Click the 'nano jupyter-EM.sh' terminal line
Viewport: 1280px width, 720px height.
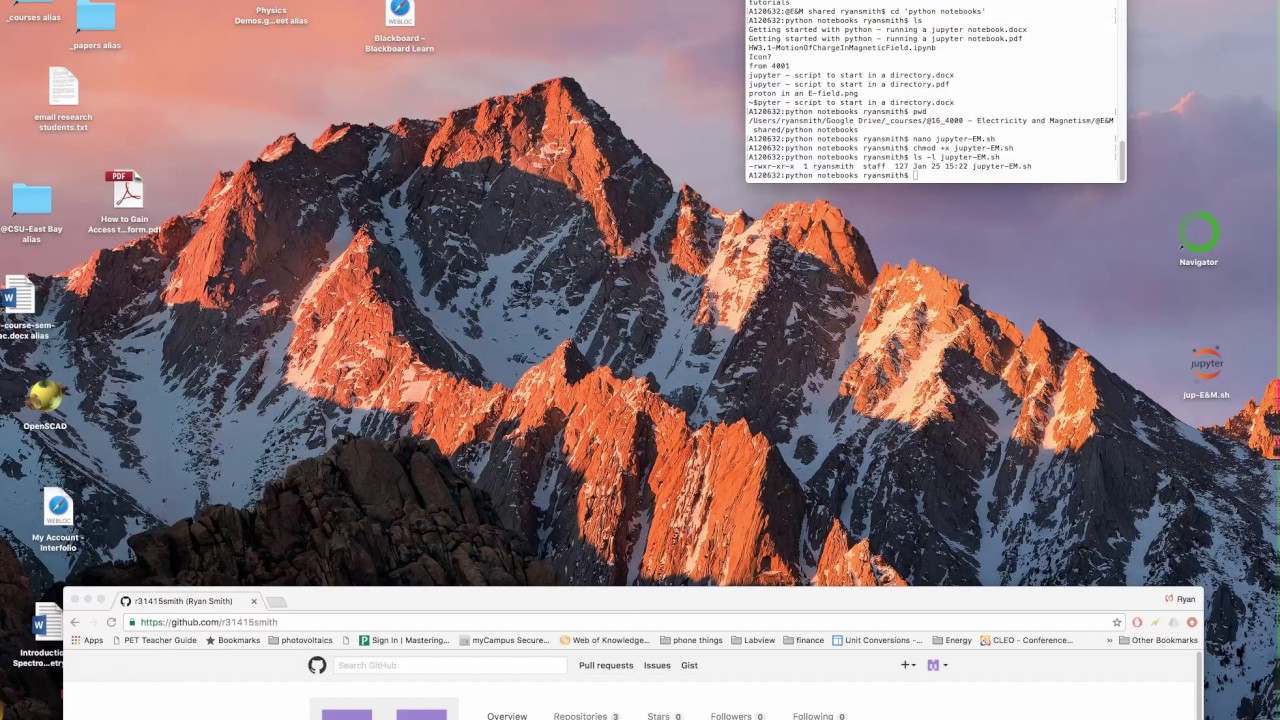tap(873, 139)
